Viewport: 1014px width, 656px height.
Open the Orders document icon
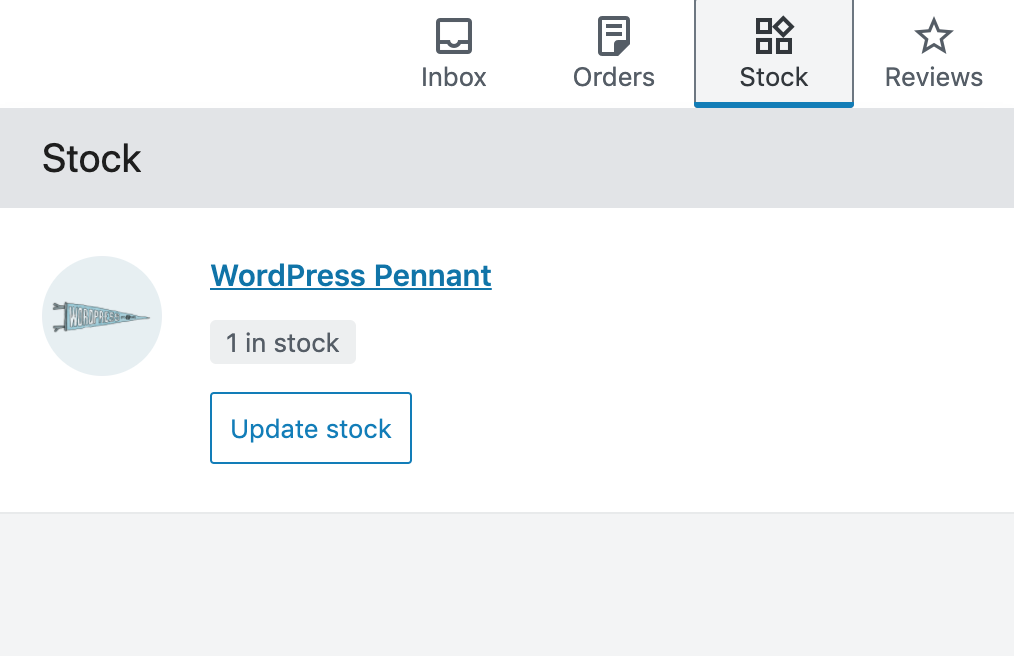[x=614, y=36]
